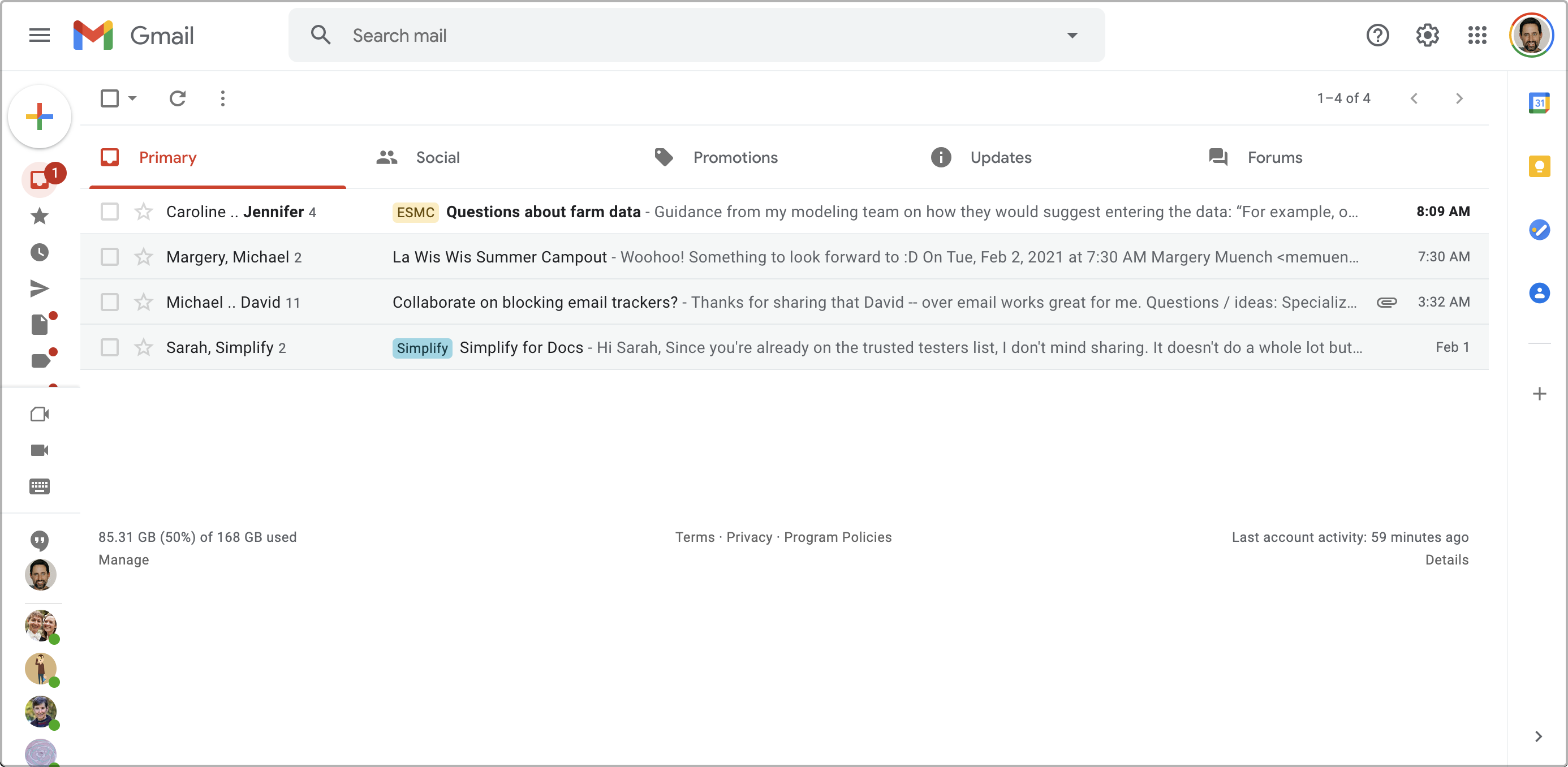Select the checkbox for Margery's Campout email
The height and width of the screenshot is (767, 1568).
[x=110, y=256]
